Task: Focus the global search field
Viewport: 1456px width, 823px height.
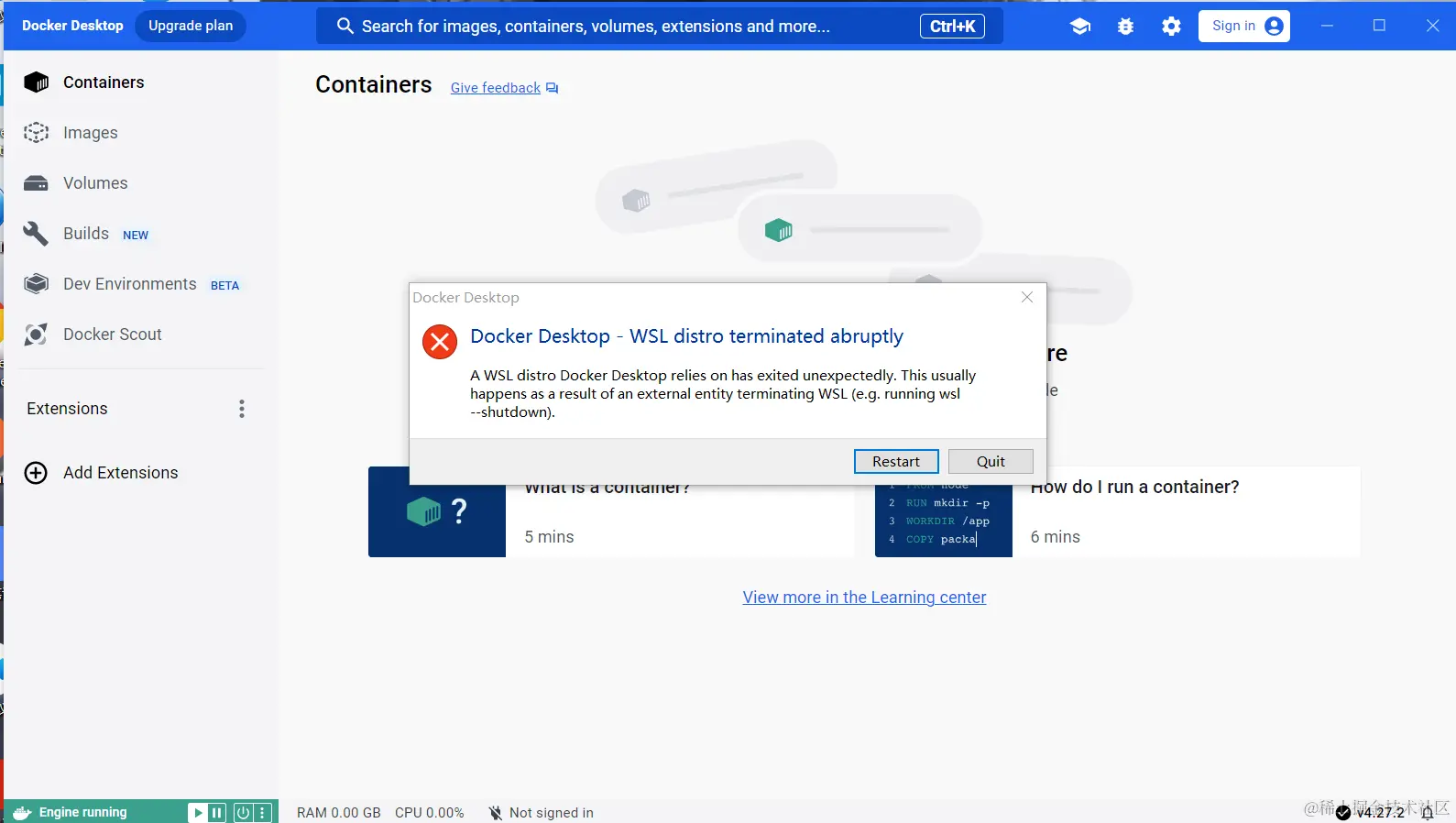Action: click(660, 27)
